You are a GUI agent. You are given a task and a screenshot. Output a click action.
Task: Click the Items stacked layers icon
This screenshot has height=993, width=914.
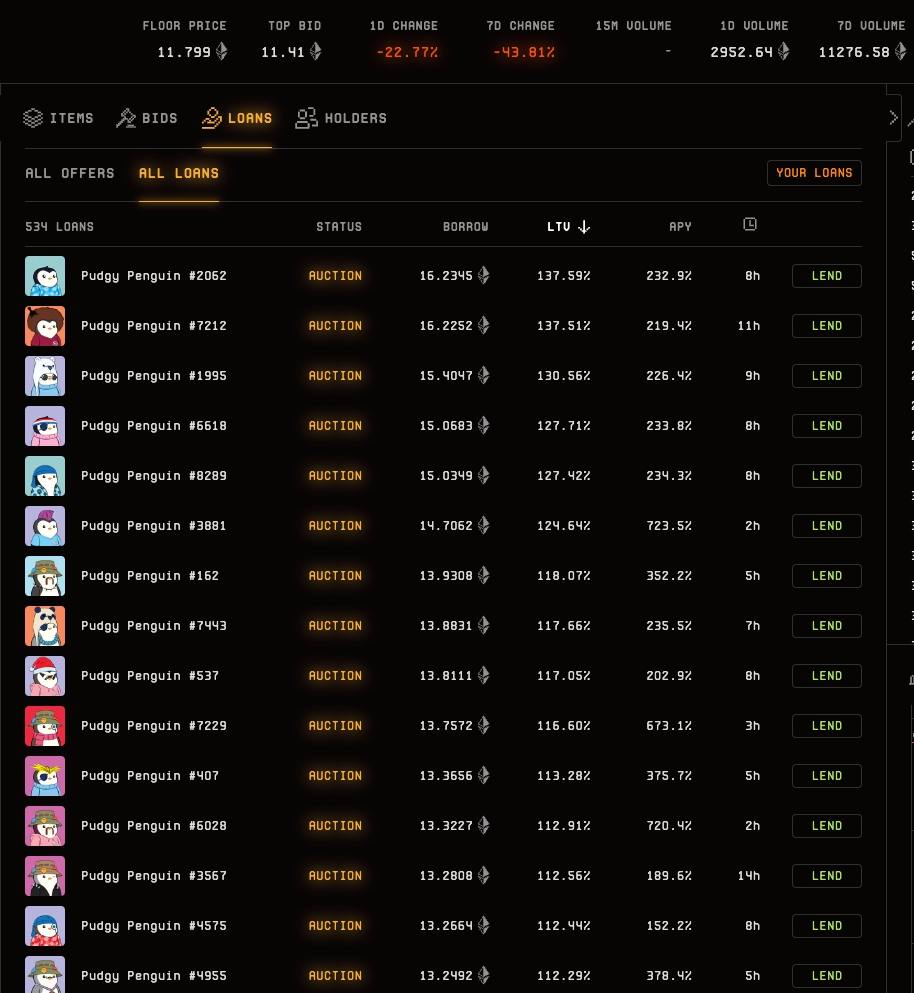point(33,118)
